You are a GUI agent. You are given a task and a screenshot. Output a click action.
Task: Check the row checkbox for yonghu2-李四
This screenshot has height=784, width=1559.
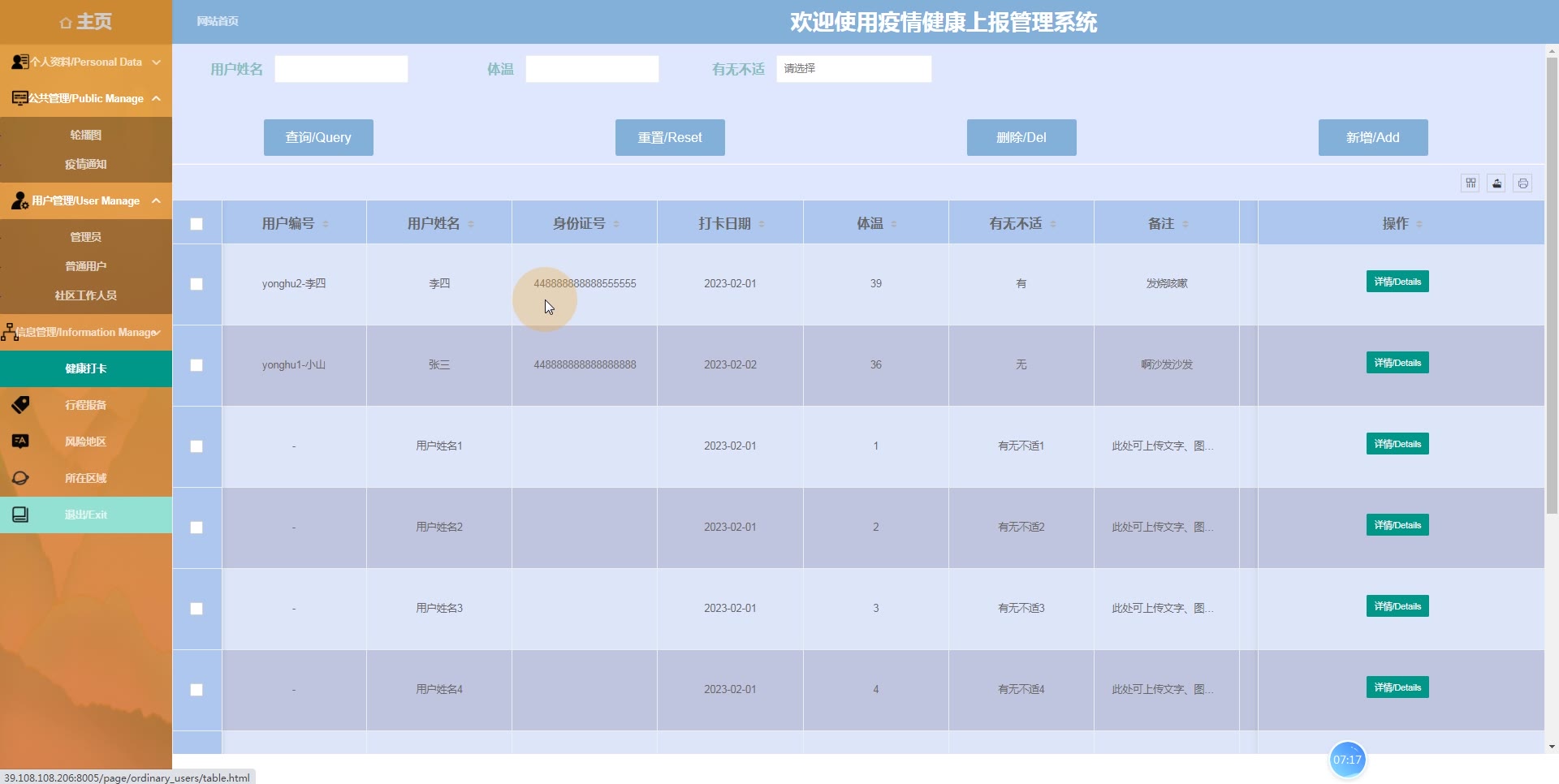(196, 284)
